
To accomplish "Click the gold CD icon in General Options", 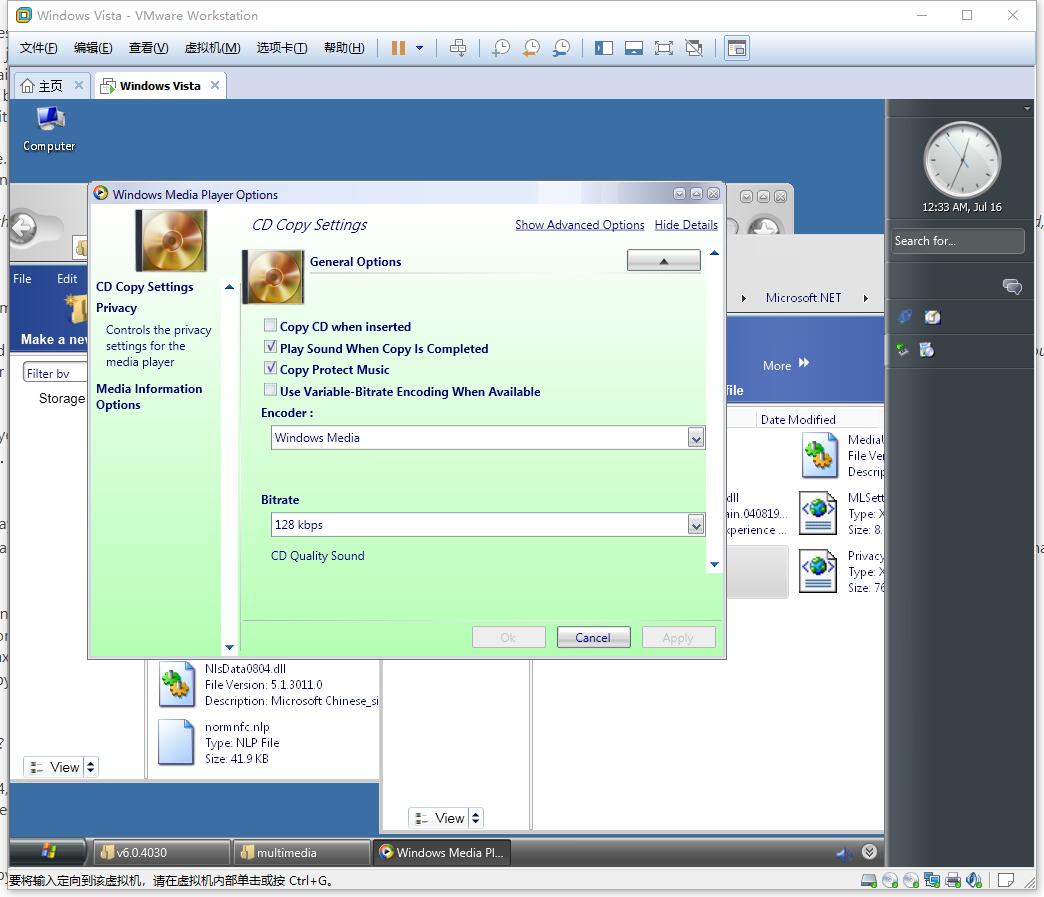I will pos(274,277).
